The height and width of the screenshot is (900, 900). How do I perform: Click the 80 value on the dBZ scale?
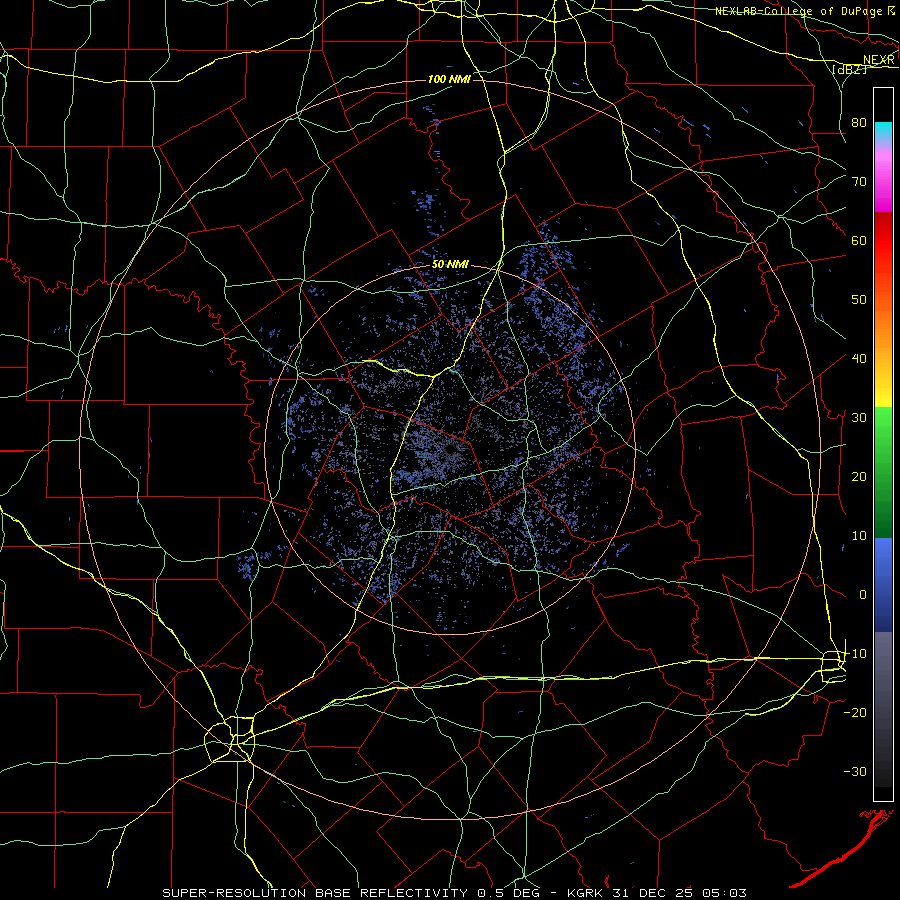pyautogui.click(x=859, y=123)
